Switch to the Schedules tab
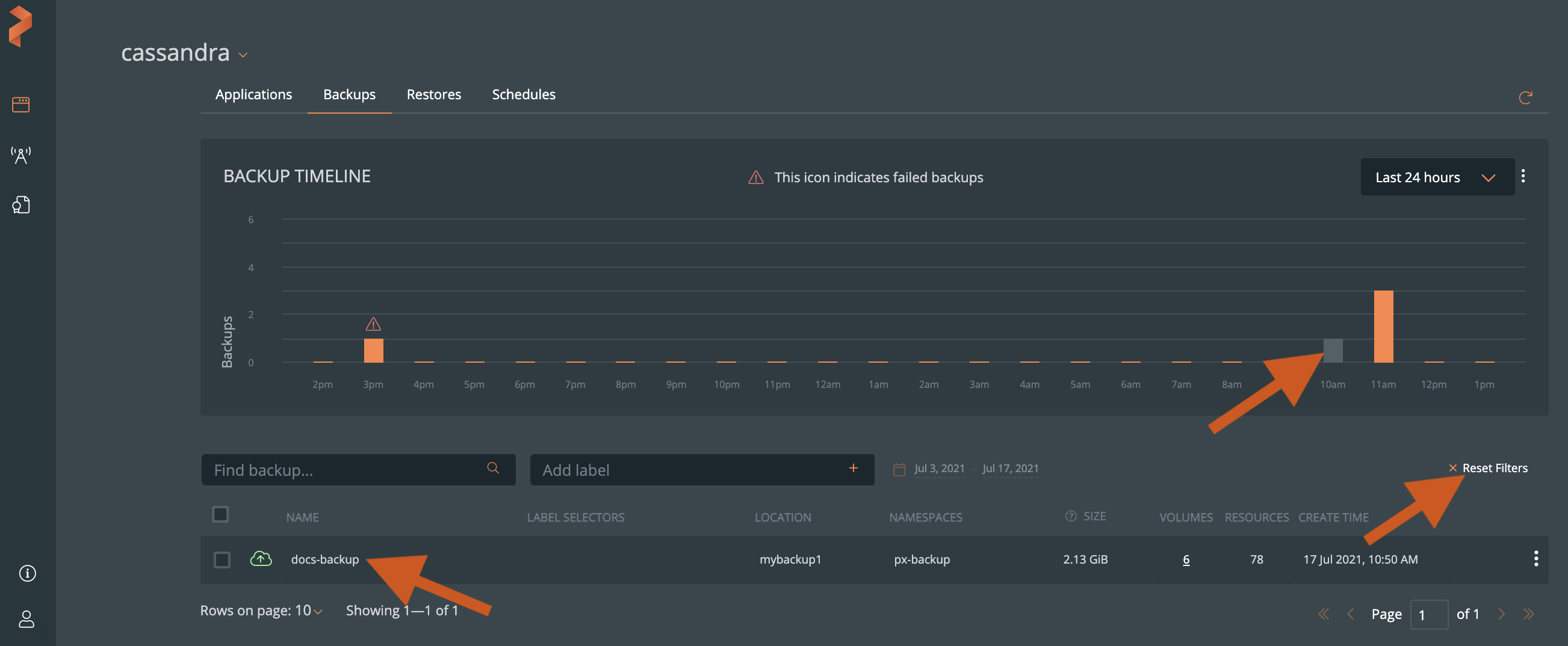 coord(524,94)
